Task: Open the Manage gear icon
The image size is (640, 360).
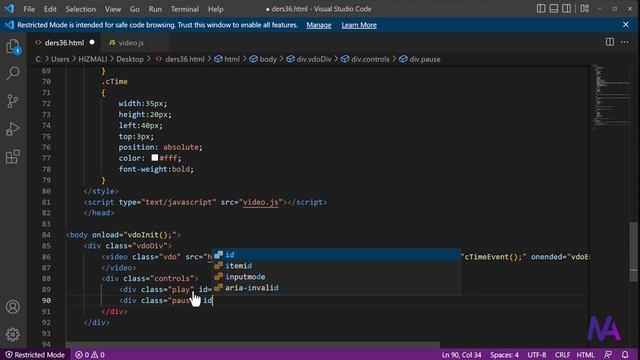Action: point(13,334)
